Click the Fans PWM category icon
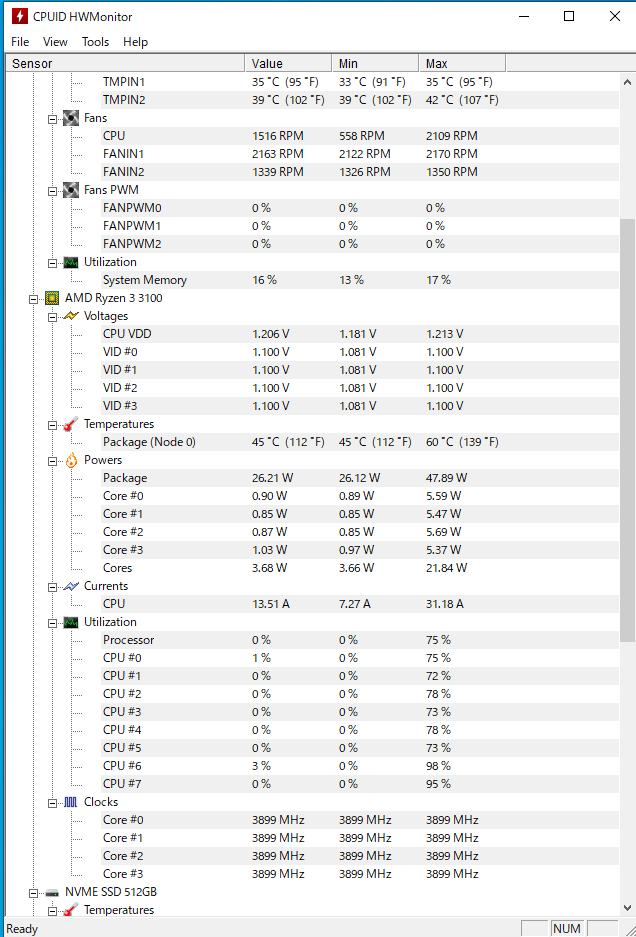Screen dimensions: 636x937 coord(71,190)
